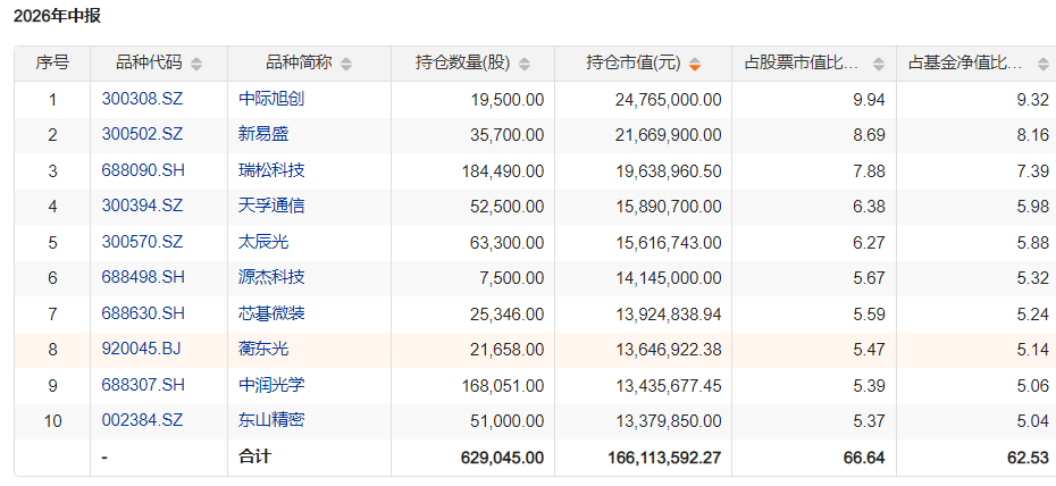Select total value 166,113,592.27
Viewport: 1056px width, 486px height.
[663, 457]
